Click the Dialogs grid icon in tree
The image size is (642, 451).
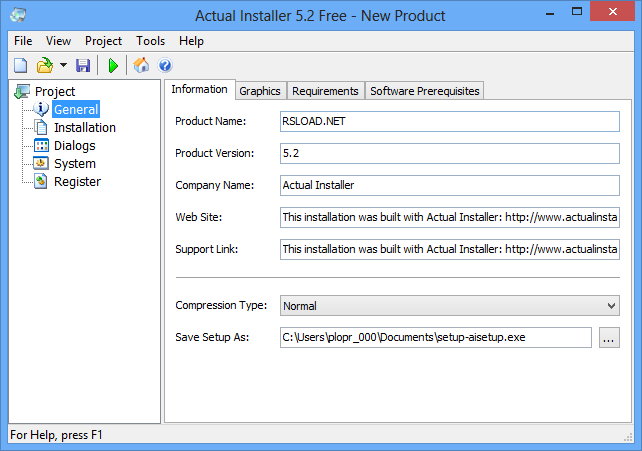coord(41,145)
